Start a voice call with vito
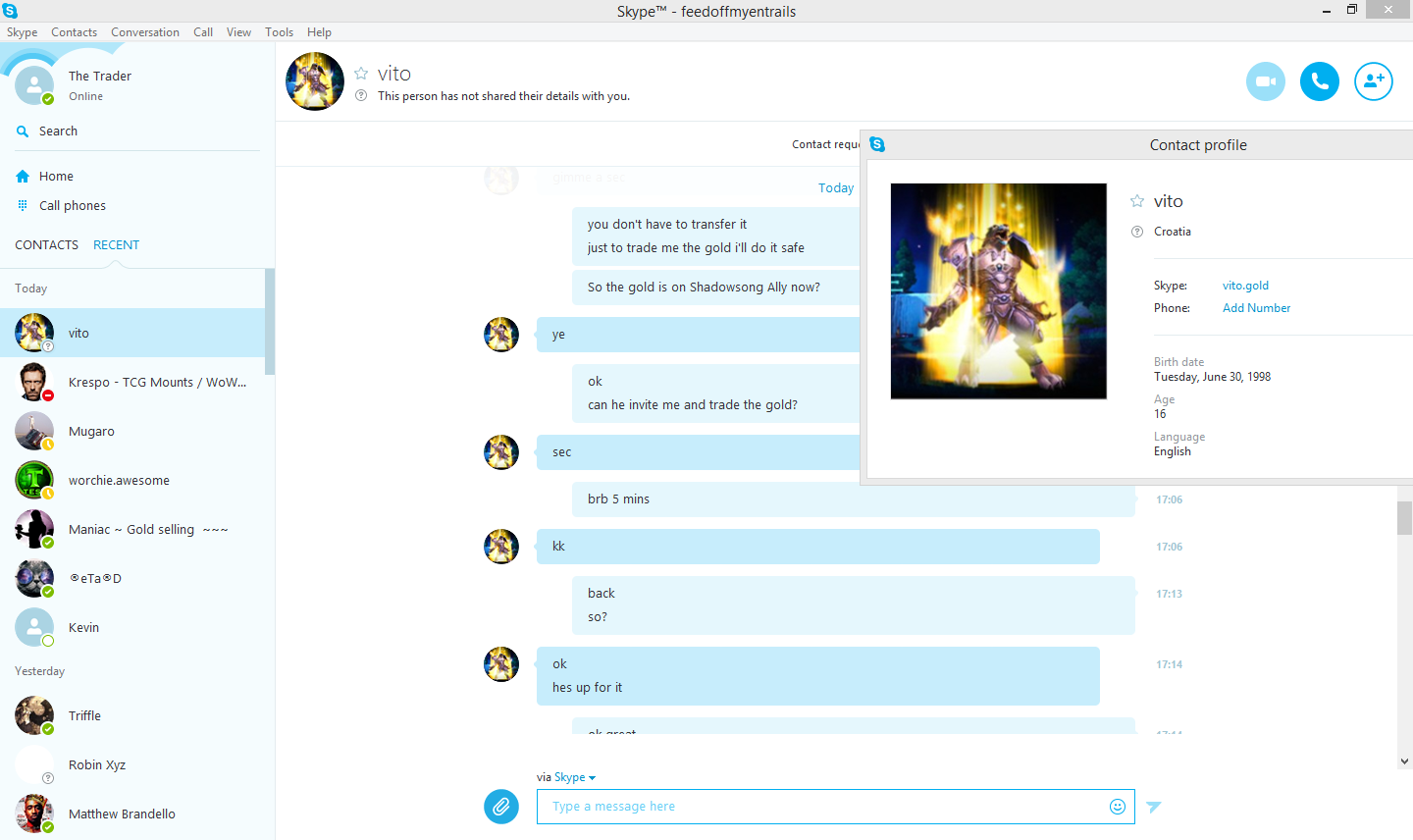Image resolution: width=1413 pixels, height=840 pixels. pos(1320,81)
